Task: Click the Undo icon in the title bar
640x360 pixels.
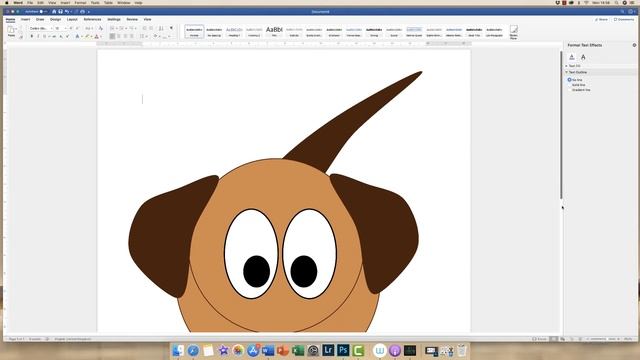Action: [67, 11]
